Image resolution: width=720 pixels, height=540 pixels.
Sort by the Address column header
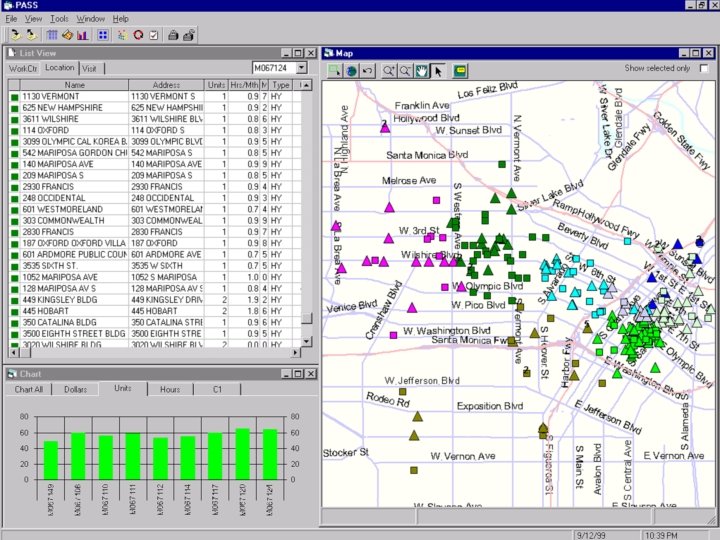click(x=166, y=85)
